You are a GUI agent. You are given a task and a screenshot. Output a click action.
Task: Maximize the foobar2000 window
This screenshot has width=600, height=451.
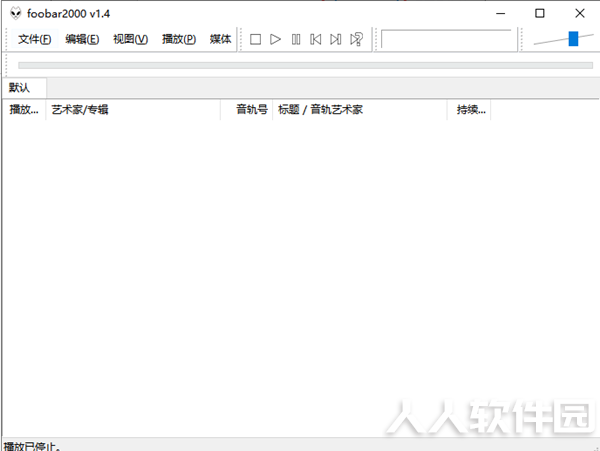[540, 13]
